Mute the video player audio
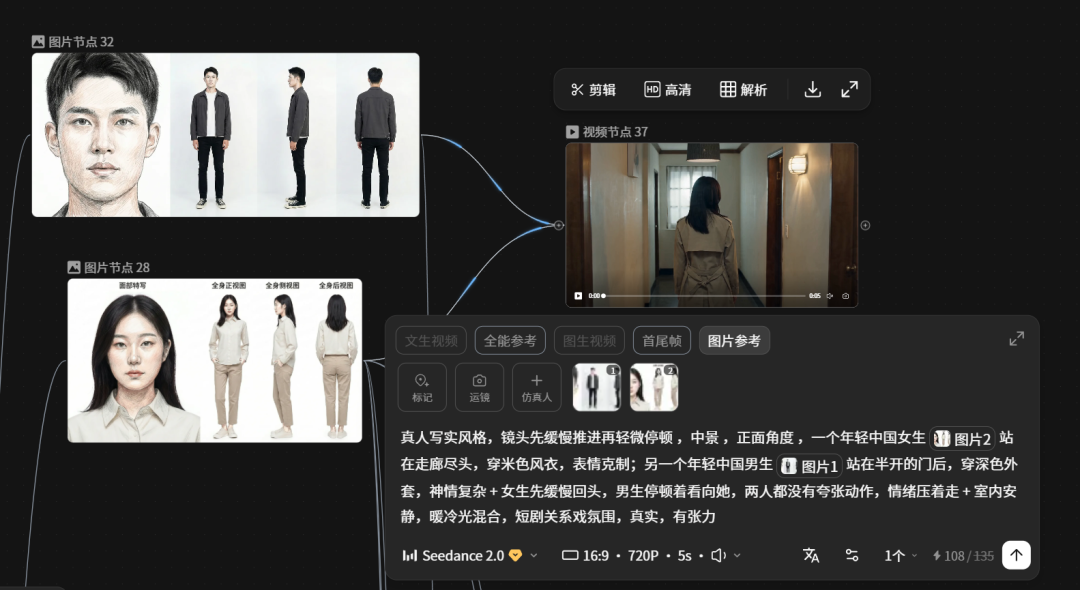 (x=828, y=296)
